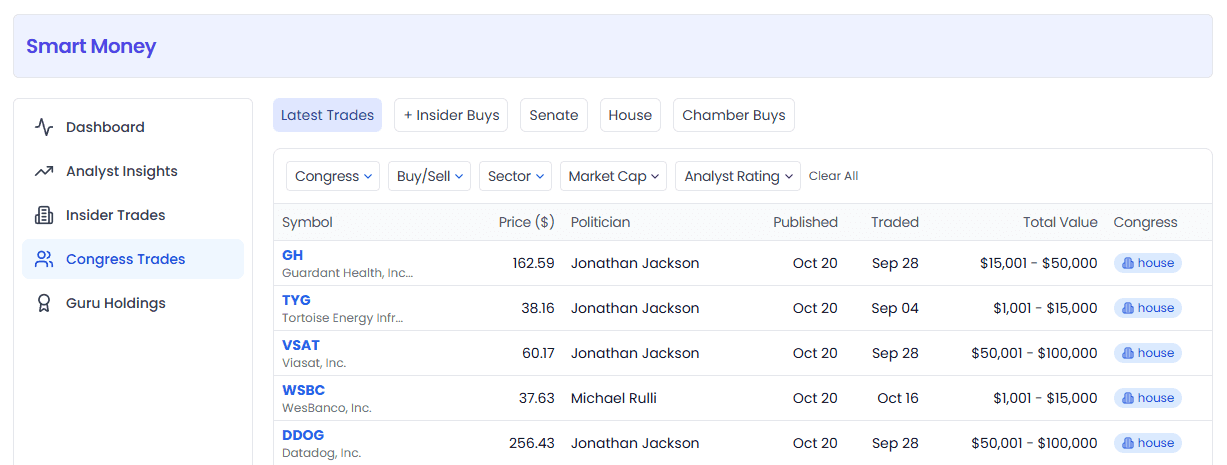Click the Smart Money header title
Image resolution: width=1227 pixels, height=465 pixels.
[x=91, y=46]
